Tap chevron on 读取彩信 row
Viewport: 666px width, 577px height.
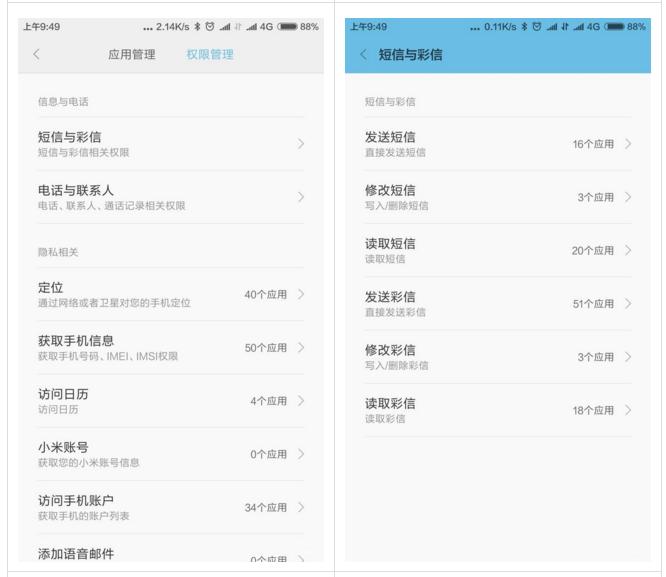tap(628, 410)
